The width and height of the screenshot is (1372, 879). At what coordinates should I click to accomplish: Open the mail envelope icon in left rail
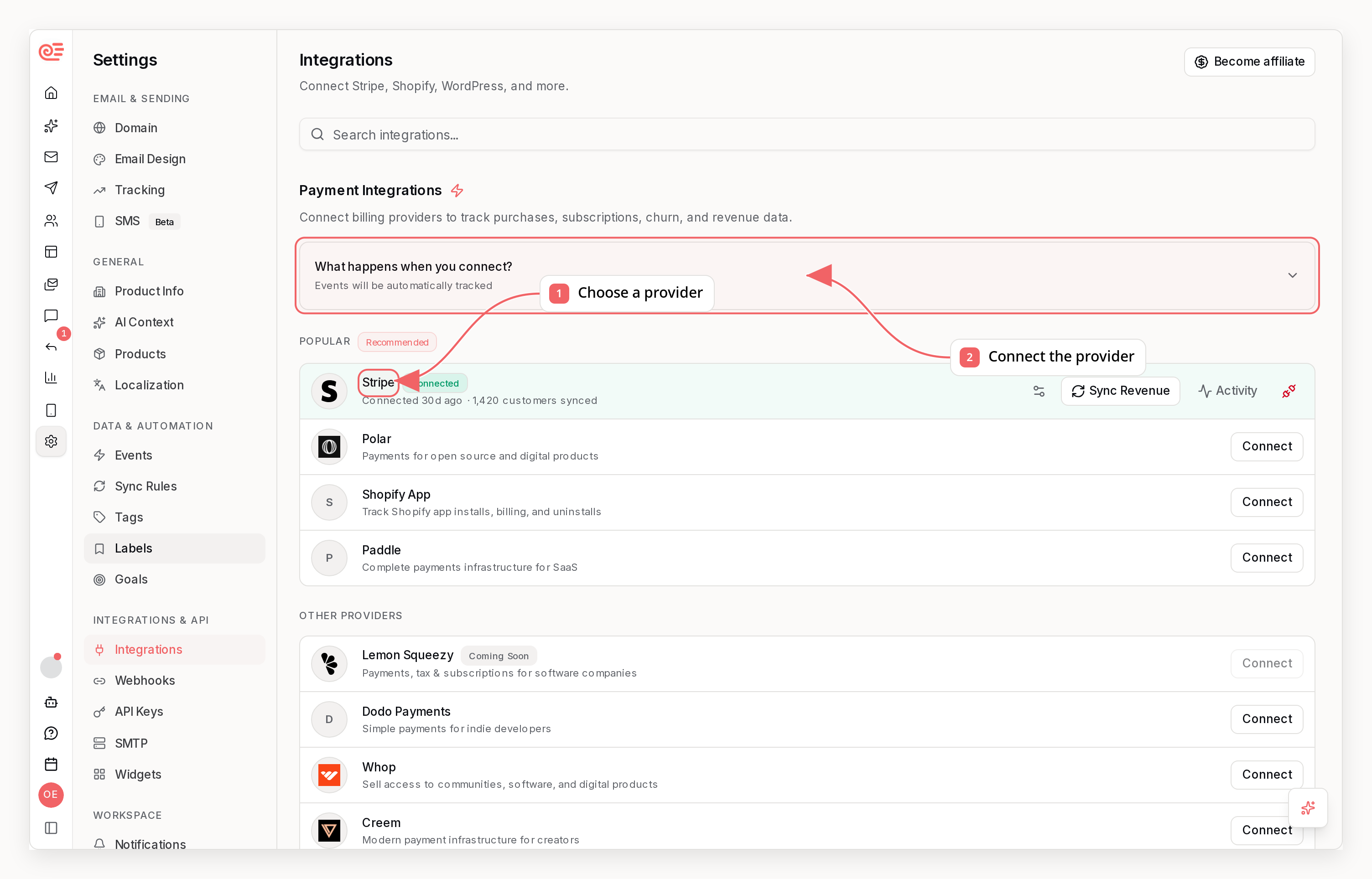coord(51,157)
